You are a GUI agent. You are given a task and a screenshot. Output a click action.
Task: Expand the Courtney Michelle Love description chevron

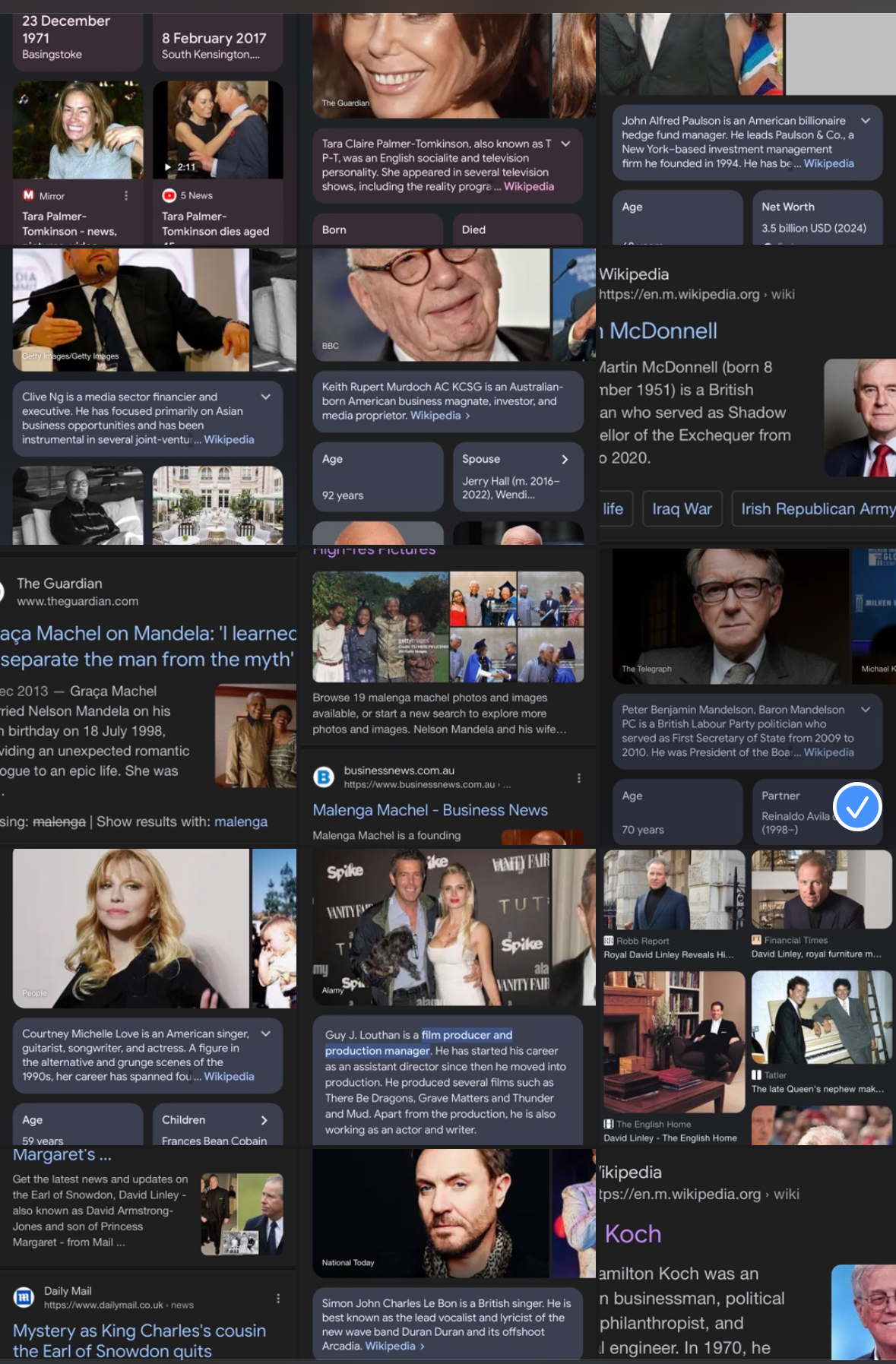[x=266, y=1033]
